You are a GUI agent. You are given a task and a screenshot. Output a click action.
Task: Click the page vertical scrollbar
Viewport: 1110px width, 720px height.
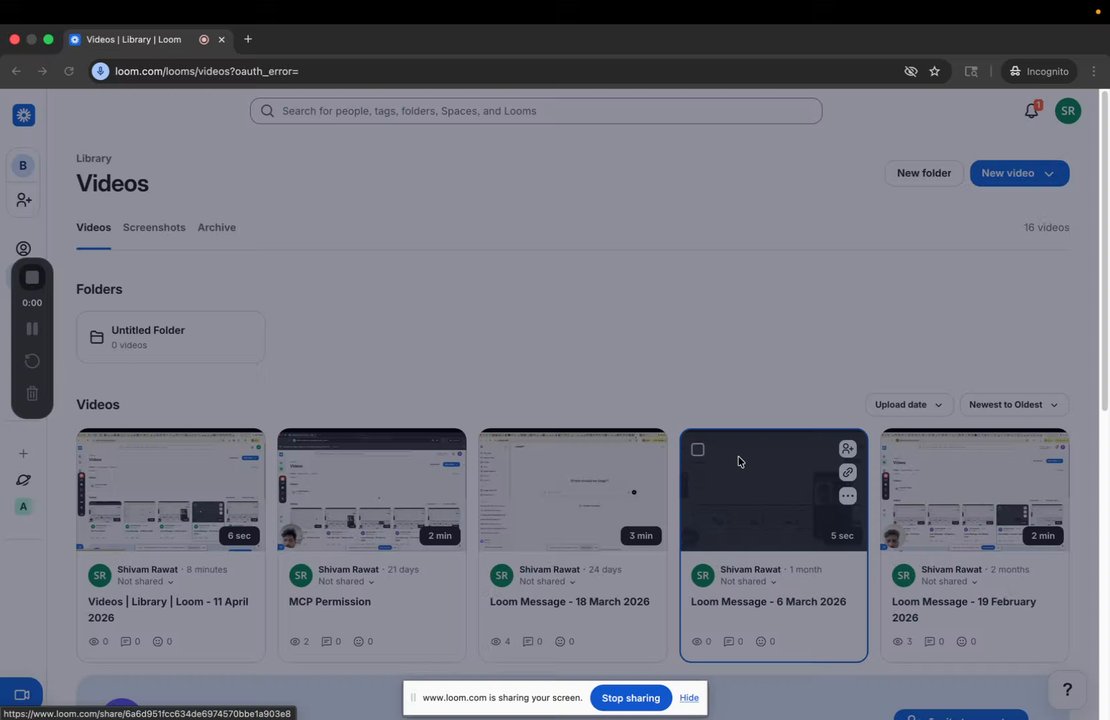click(1104, 250)
